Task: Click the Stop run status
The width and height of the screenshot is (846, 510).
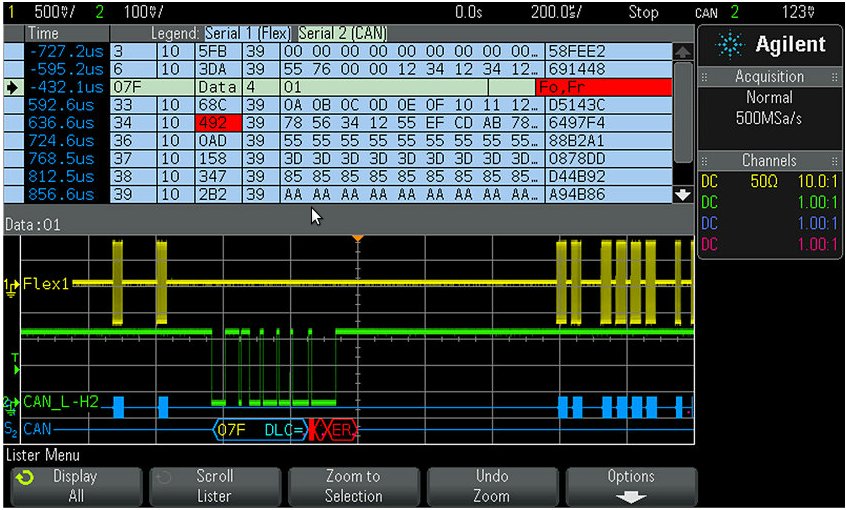Action: (x=643, y=11)
